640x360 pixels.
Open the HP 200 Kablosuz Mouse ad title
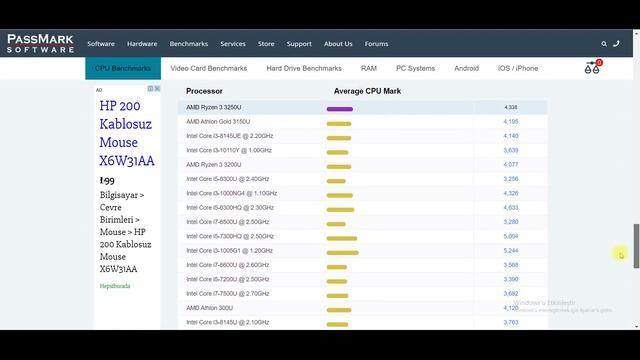click(127, 133)
